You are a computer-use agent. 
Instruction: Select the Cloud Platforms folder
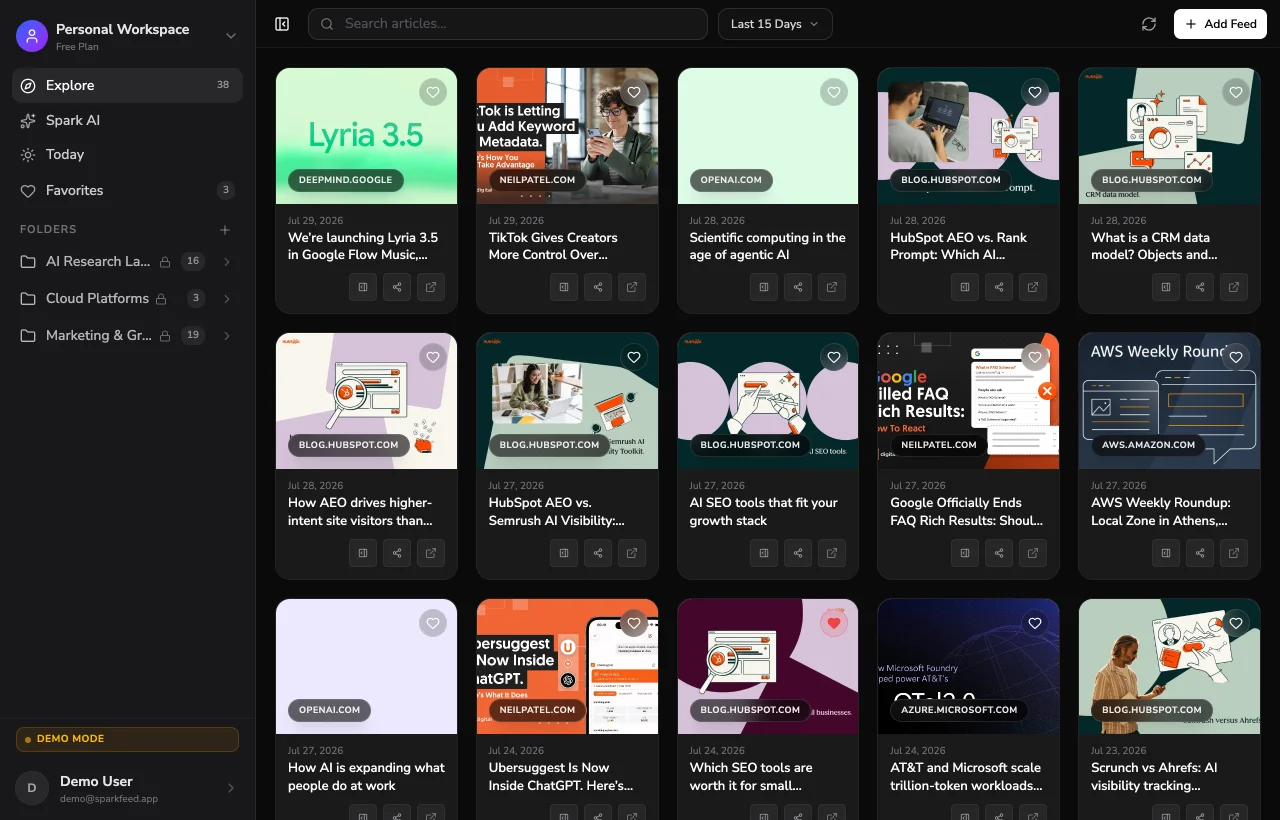(97, 298)
